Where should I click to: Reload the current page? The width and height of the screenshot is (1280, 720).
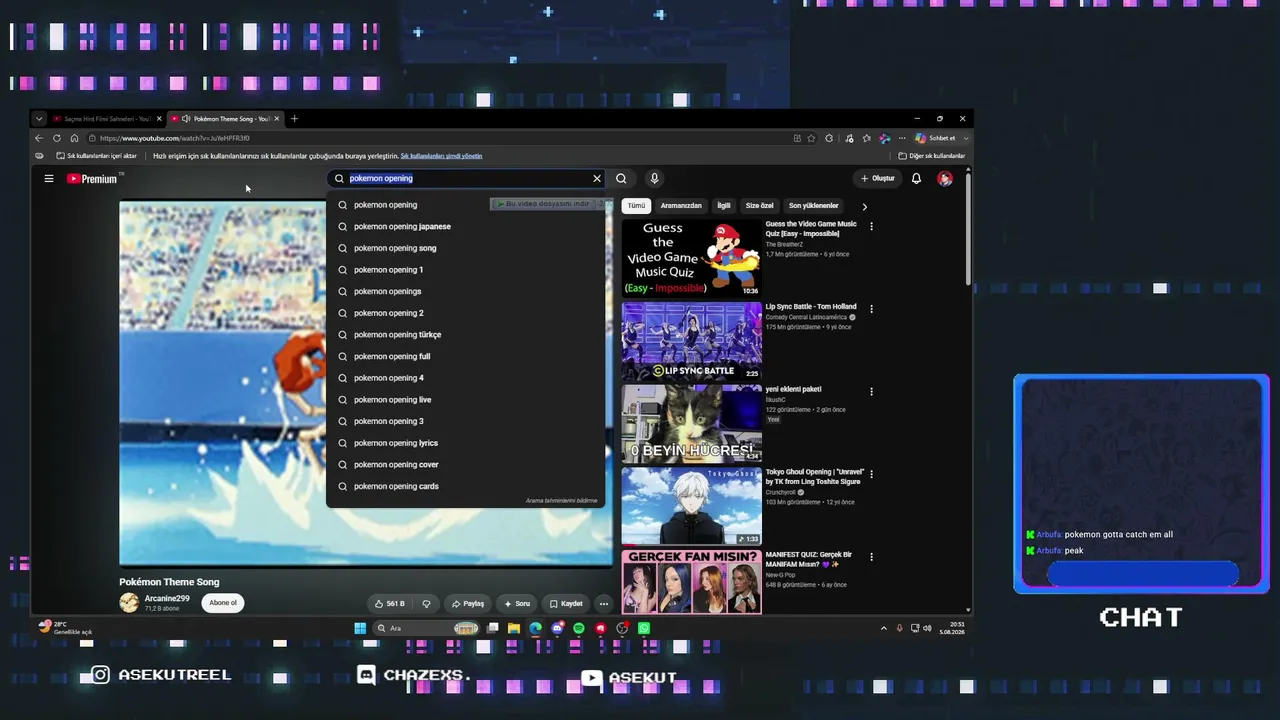coord(57,138)
